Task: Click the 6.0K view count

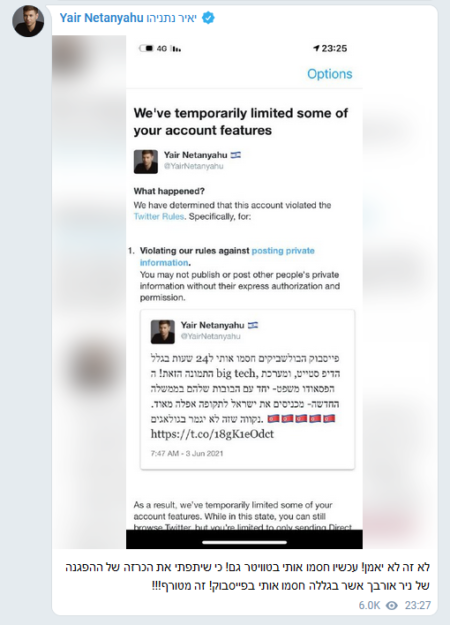Action: (369, 605)
